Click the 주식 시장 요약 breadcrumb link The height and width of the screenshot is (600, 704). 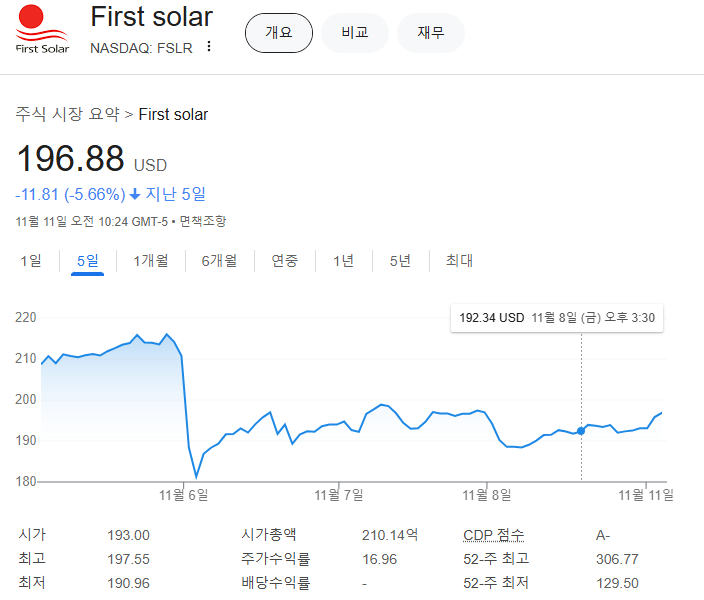point(67,114)
